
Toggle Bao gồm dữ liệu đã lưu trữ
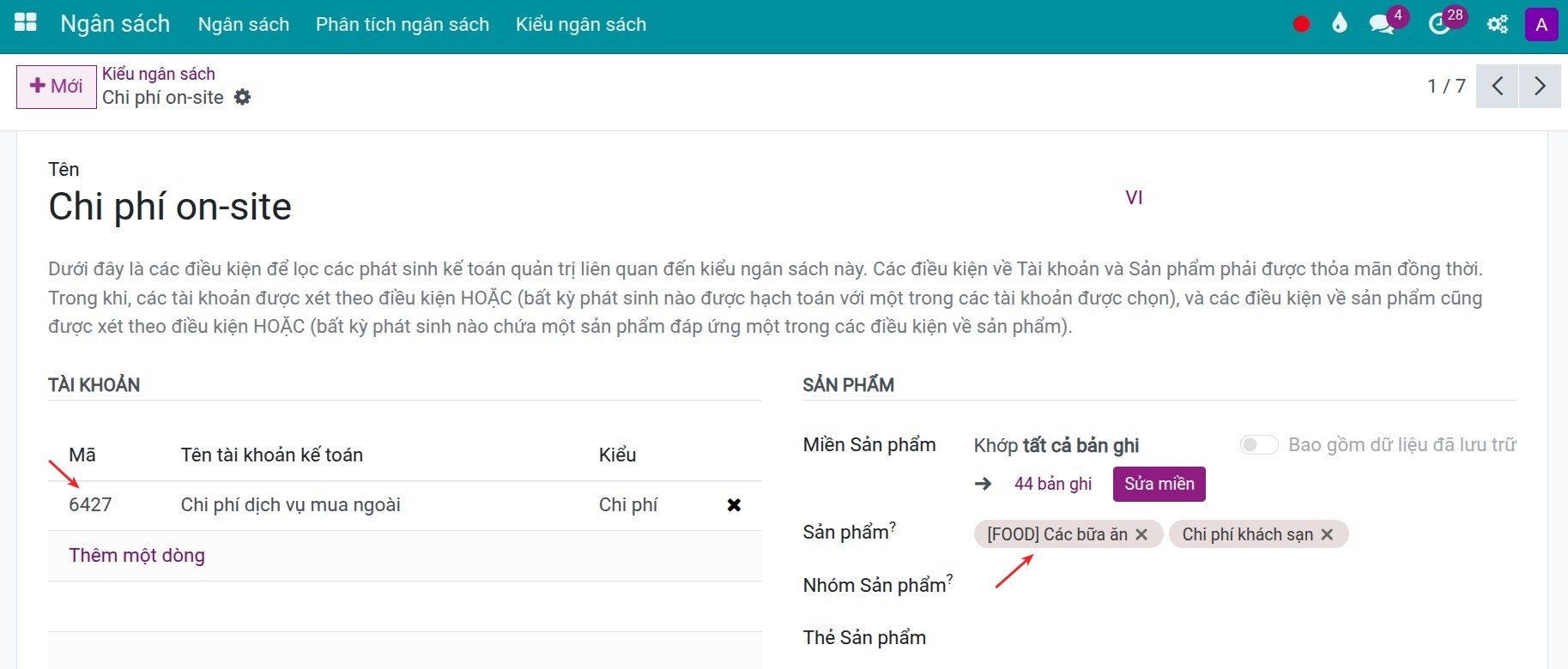pyautogui.click(x=1258, y=444)
